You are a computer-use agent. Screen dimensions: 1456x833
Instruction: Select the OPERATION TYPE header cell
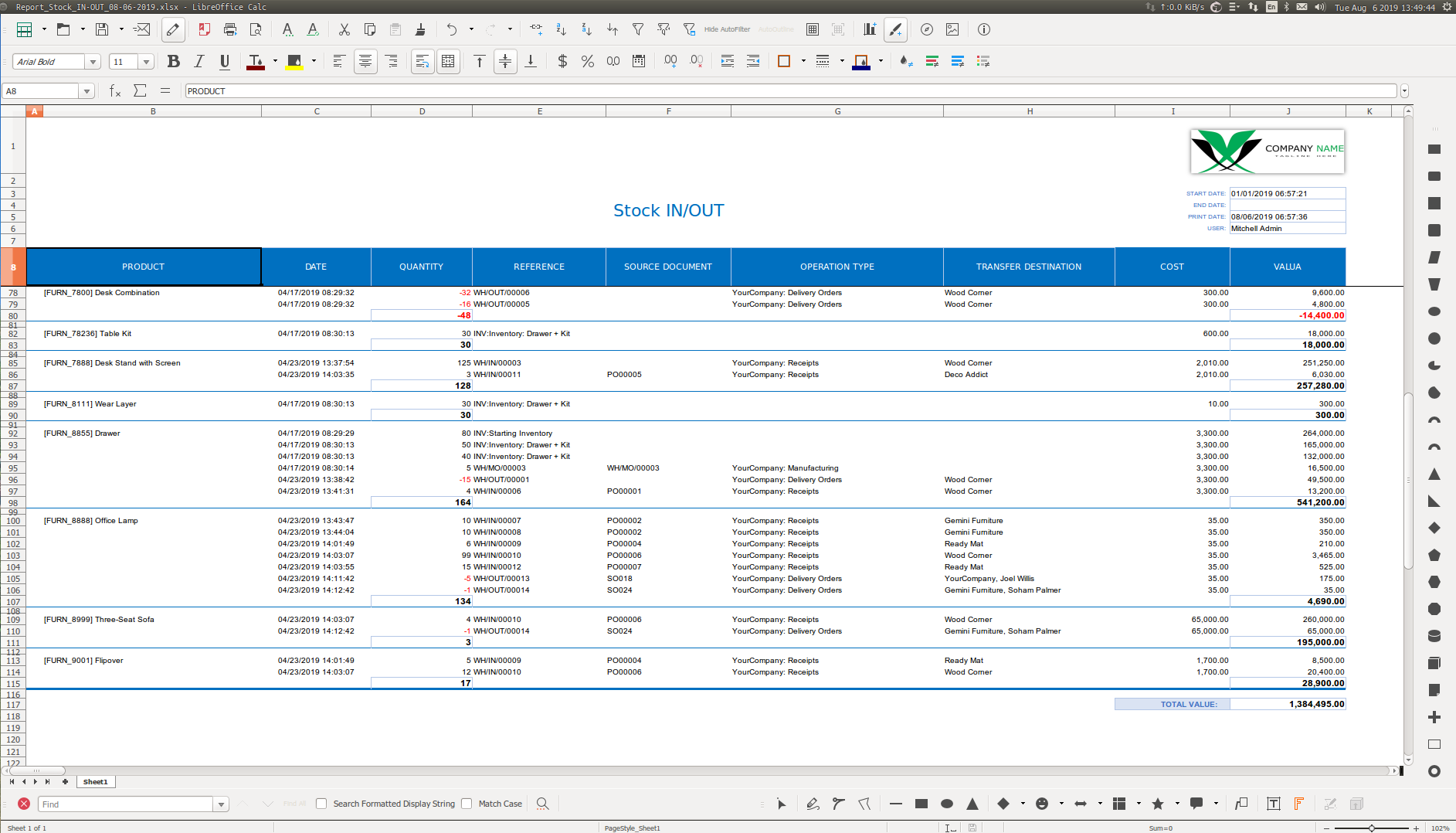point(837,267)
